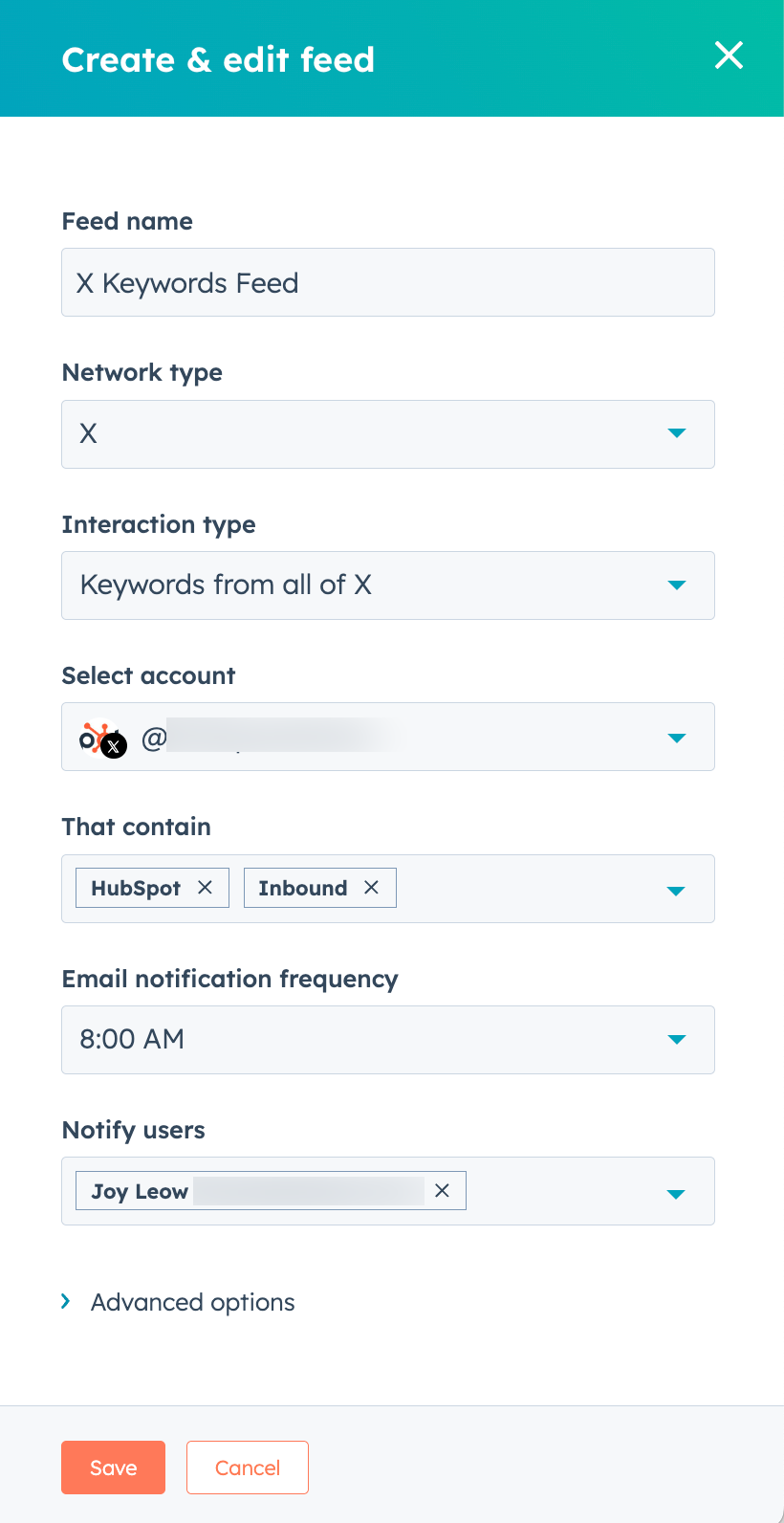Open the Select account dropdown
Image resolution: width=784 pixels, height=1523 pixels.
coord(676,737)
